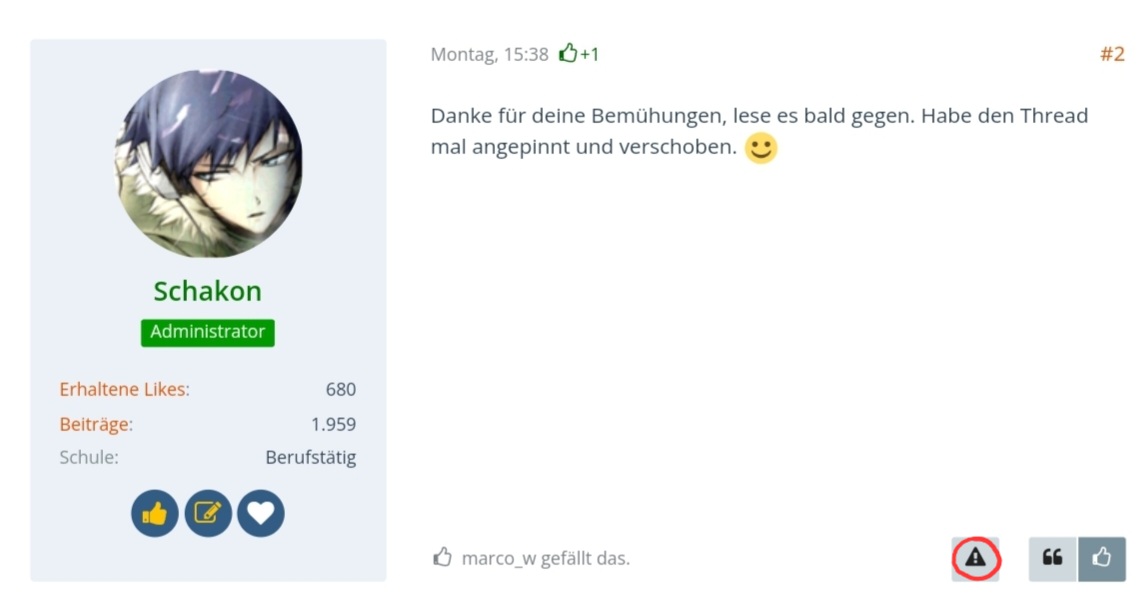This screenshot has height=606, width=1141.
Task: Open Schakon's avatar picture
Action: [x=208, y=164]
